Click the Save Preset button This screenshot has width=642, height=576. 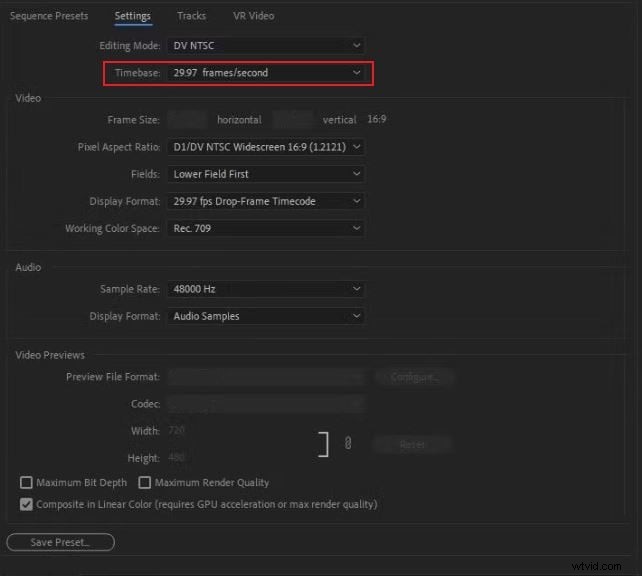click(60, 542)
